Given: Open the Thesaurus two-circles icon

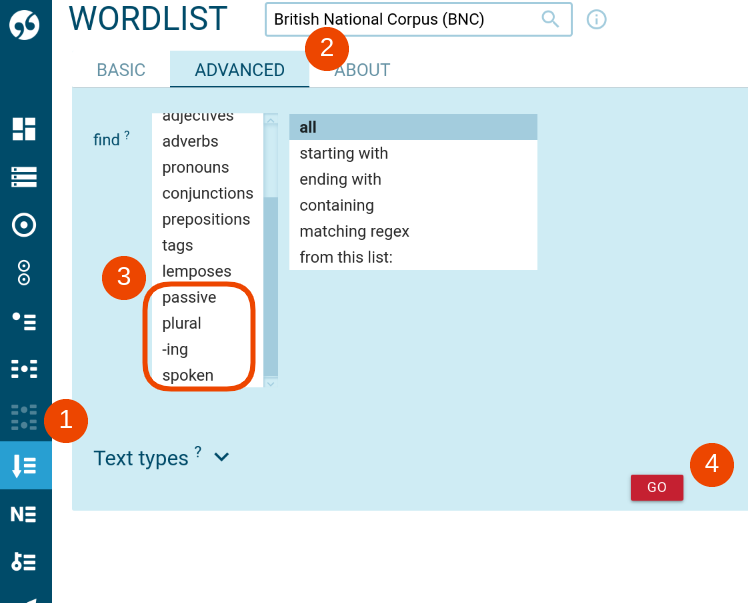Looking at the screenshot, I should click(x=24, y=273).
